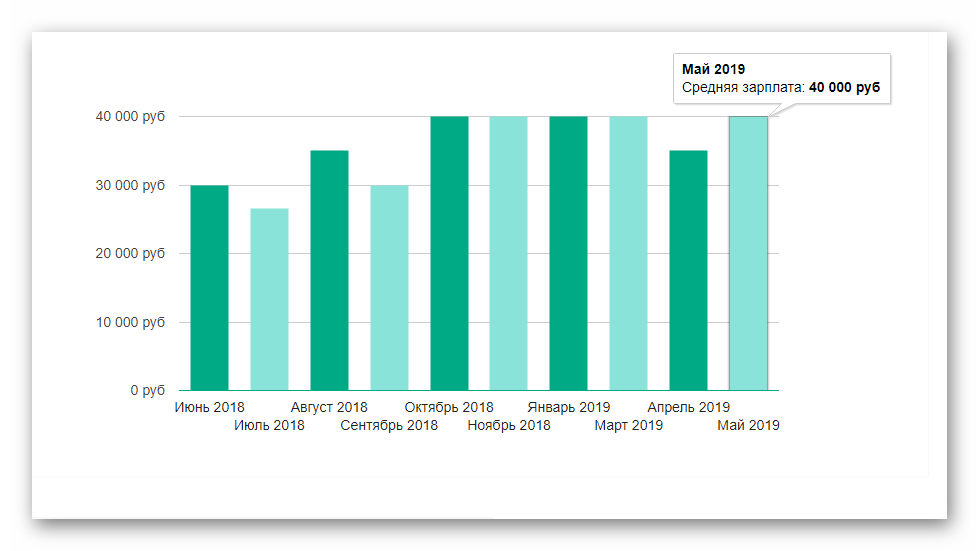Click the 20 000 руб axis label

[130, 253]
